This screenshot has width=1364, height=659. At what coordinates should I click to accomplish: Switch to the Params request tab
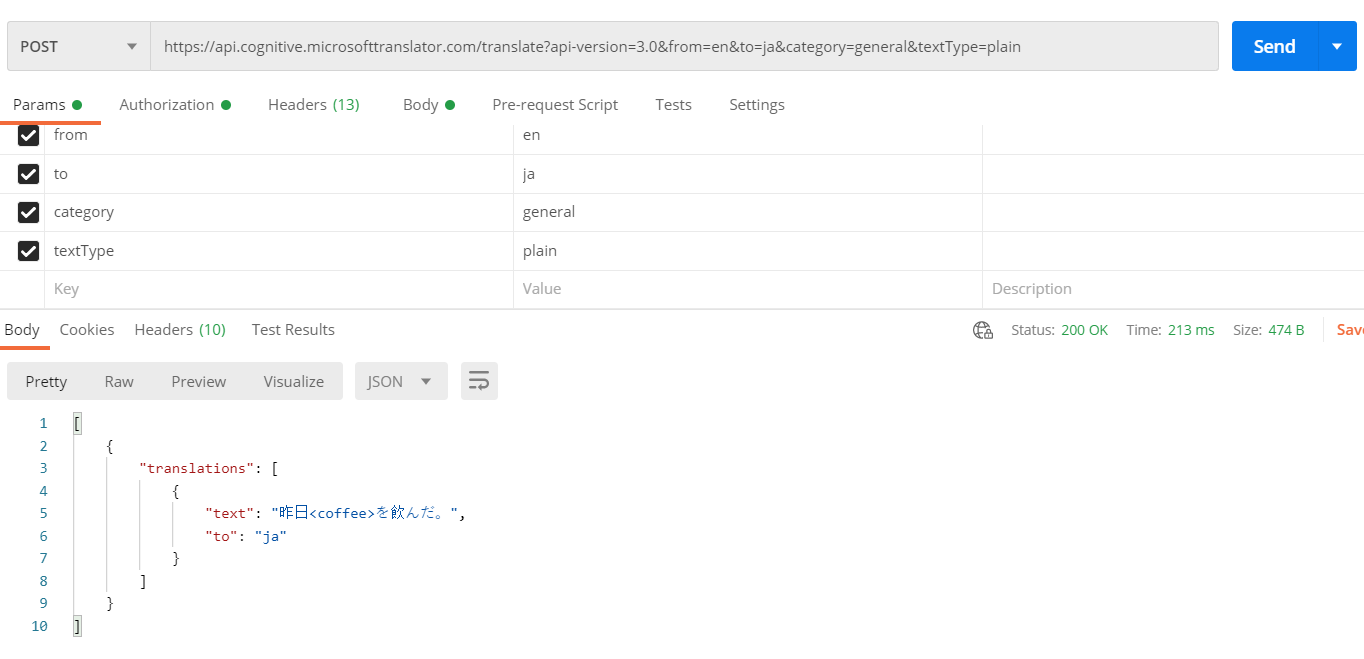click(47, 105)
